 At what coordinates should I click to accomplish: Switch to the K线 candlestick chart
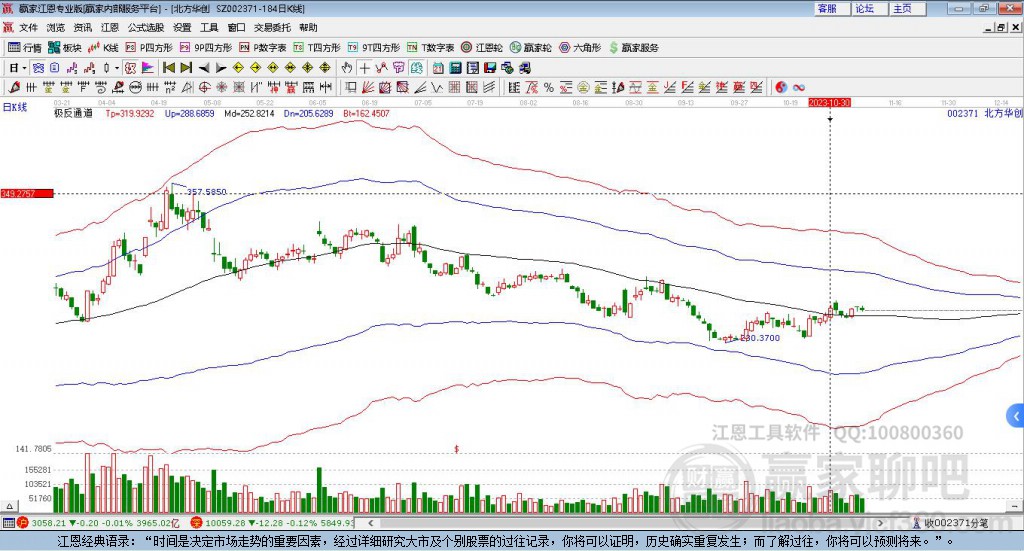point(103,48)
